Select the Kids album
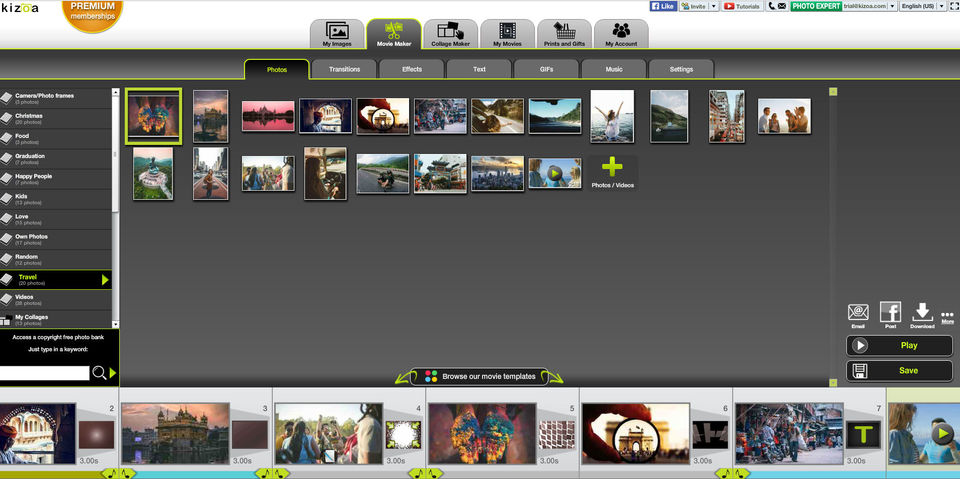This screenshot has width=960, height=479. [56, 200]
